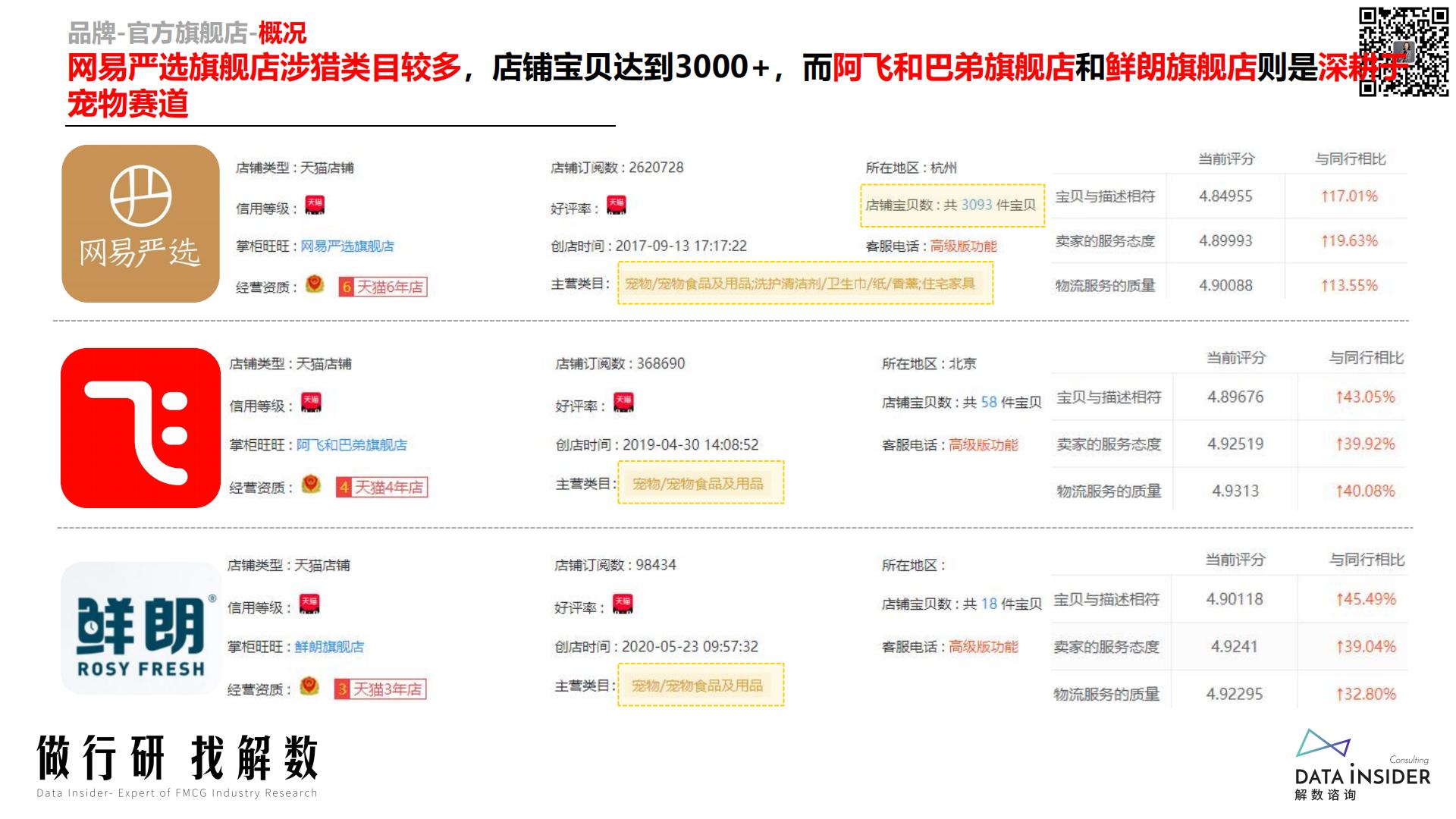
Task: Click the Tmall credit rating icon for 鲜朗
Action: (x=309, y=604)
